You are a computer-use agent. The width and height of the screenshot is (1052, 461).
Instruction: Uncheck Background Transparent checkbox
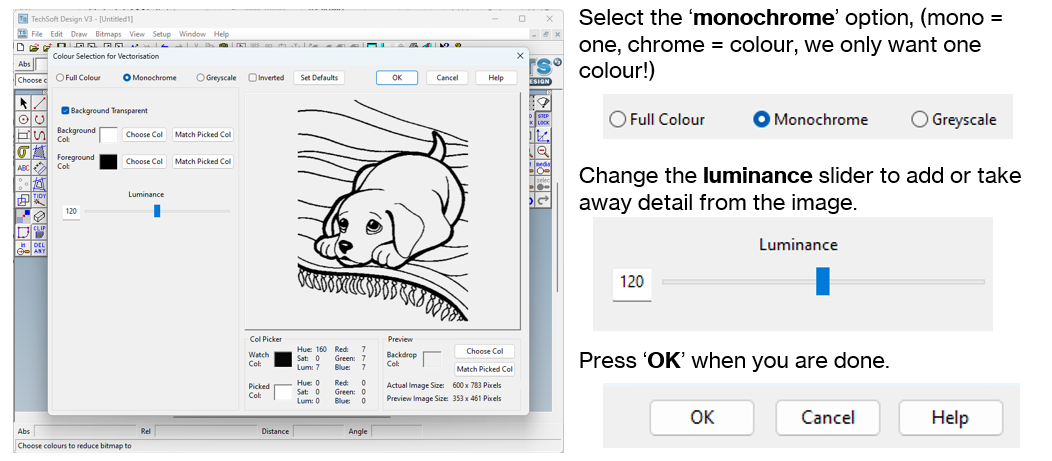click(x=65, y=110)
